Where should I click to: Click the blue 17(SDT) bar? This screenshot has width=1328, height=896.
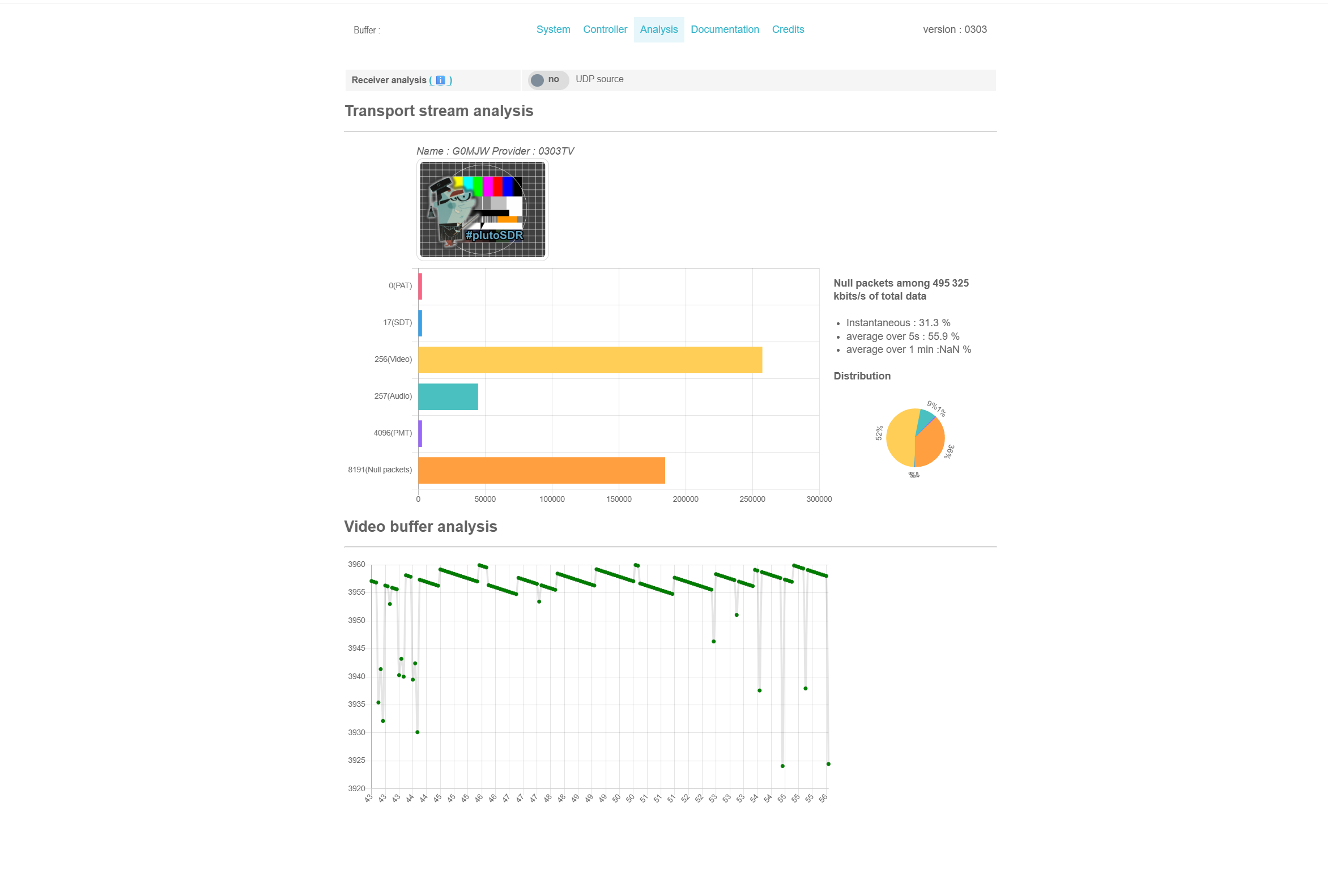pos(420,323)
